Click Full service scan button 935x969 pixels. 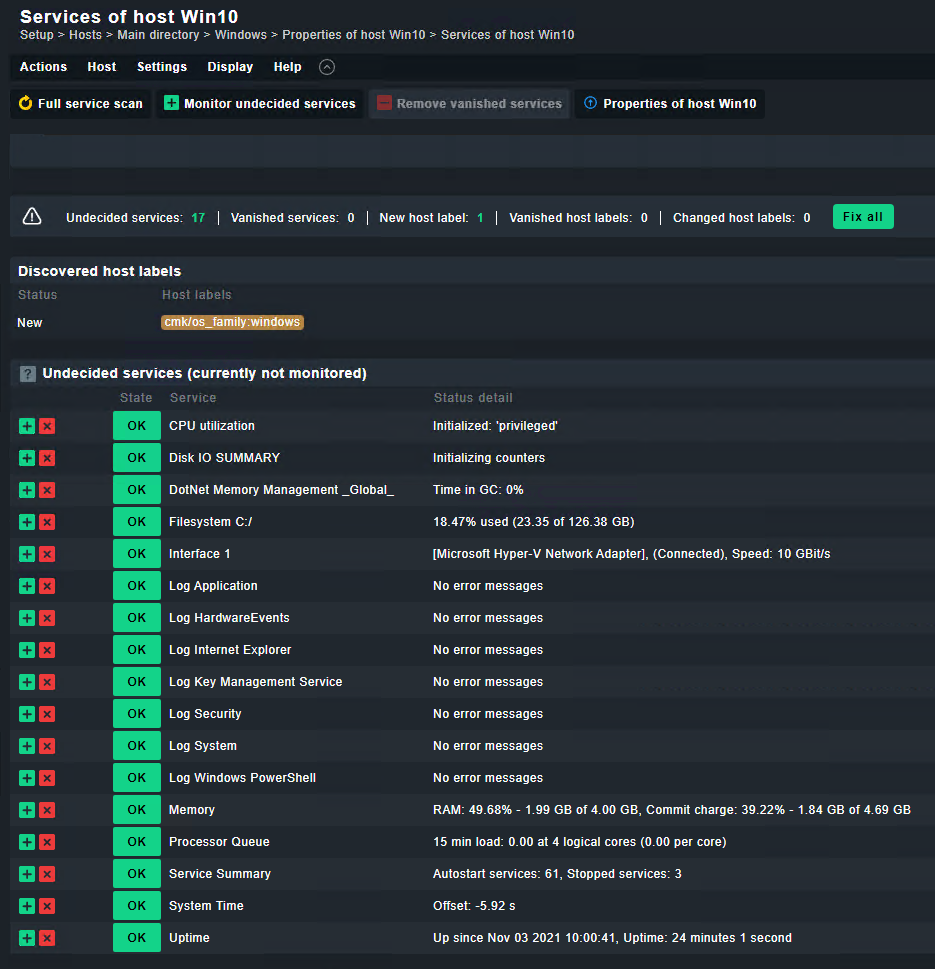click(x=81, y=104)
